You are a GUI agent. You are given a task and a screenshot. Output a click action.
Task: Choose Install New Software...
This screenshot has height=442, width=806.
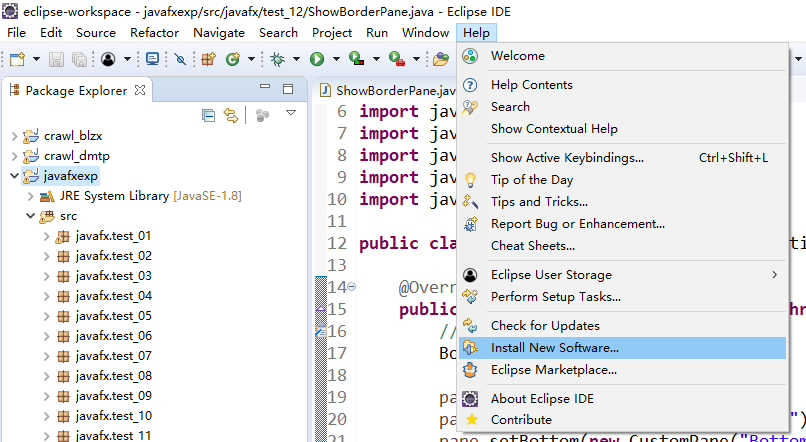click(x=622, y=348)
